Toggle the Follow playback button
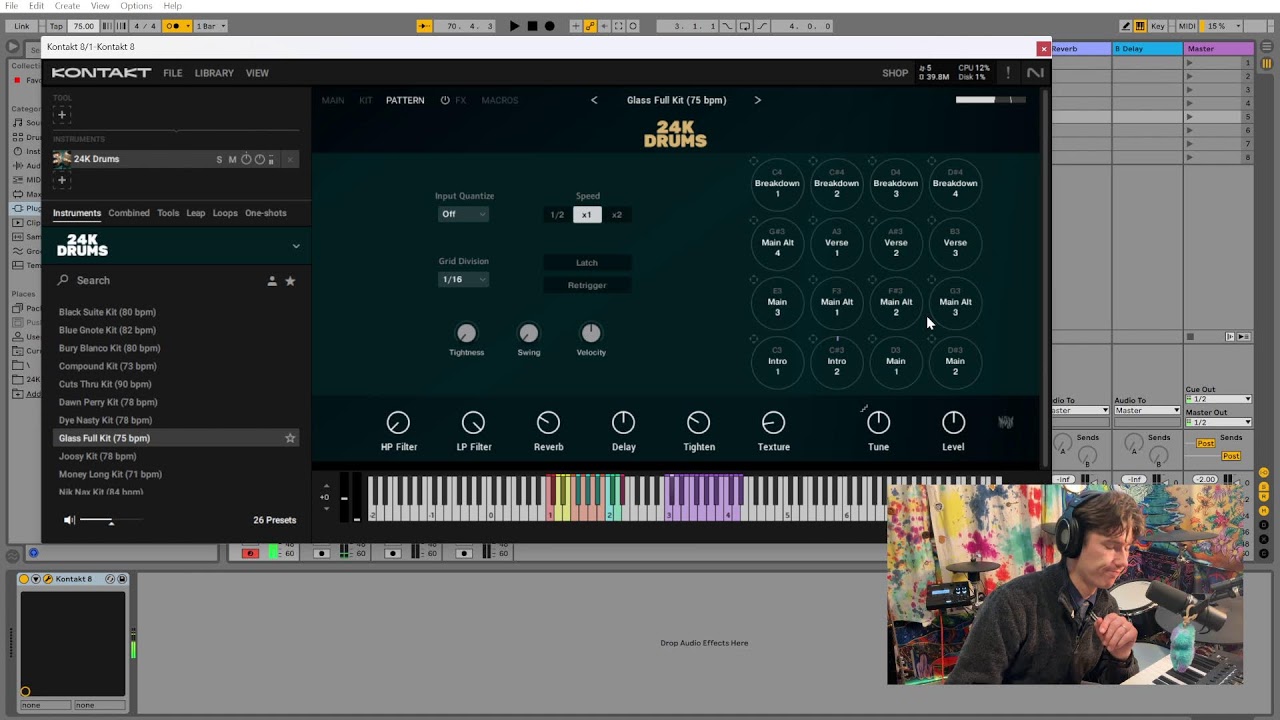Image resolution: width=1280 pixels, height=720 pixels. point(424,26)
